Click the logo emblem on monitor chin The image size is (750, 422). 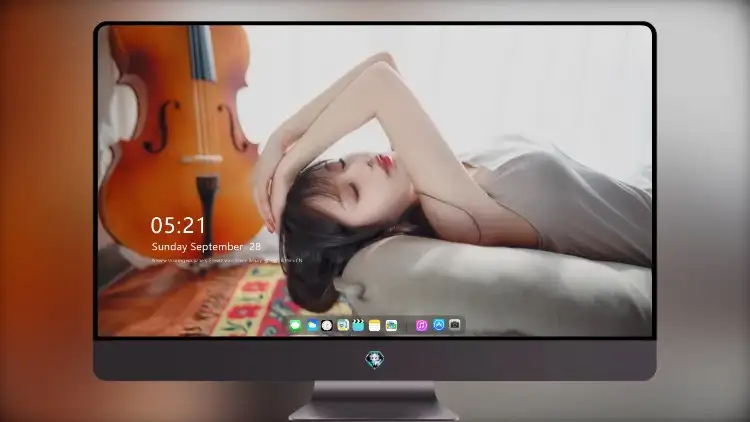375,359
